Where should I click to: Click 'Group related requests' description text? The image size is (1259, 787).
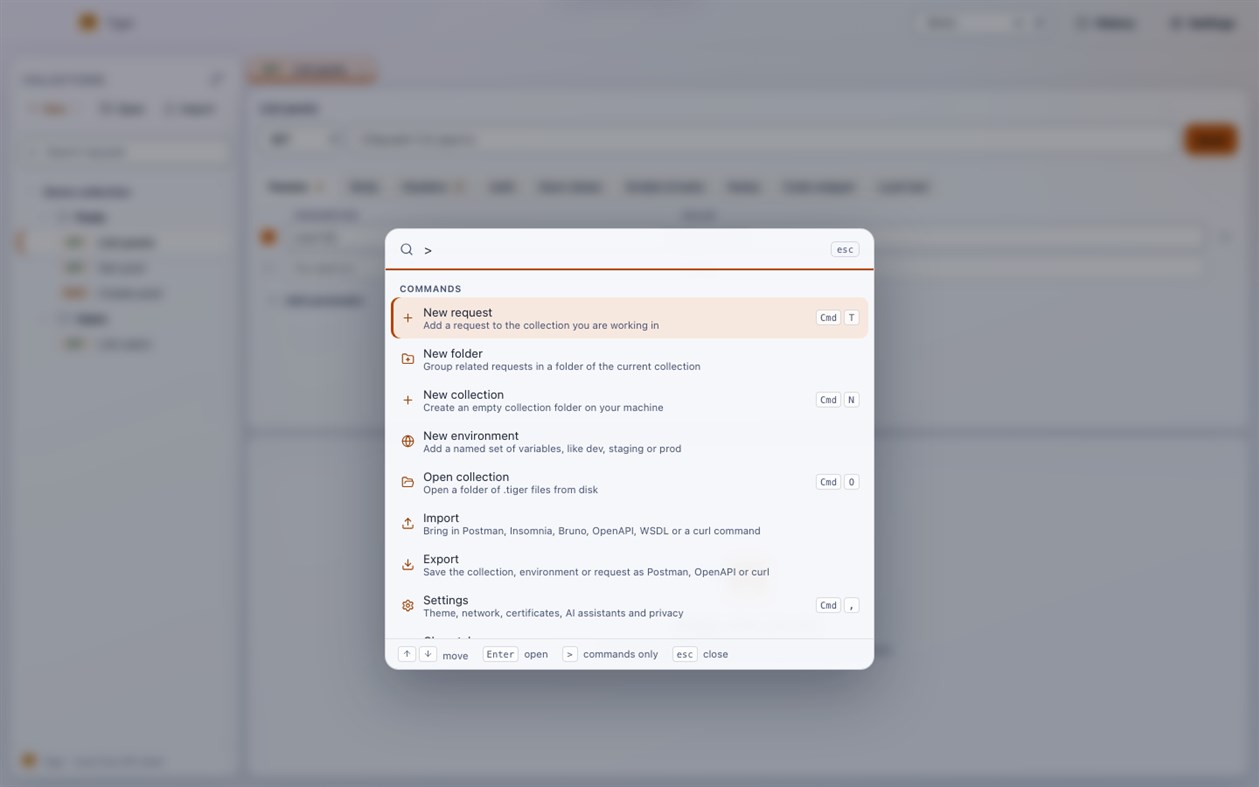562,367
